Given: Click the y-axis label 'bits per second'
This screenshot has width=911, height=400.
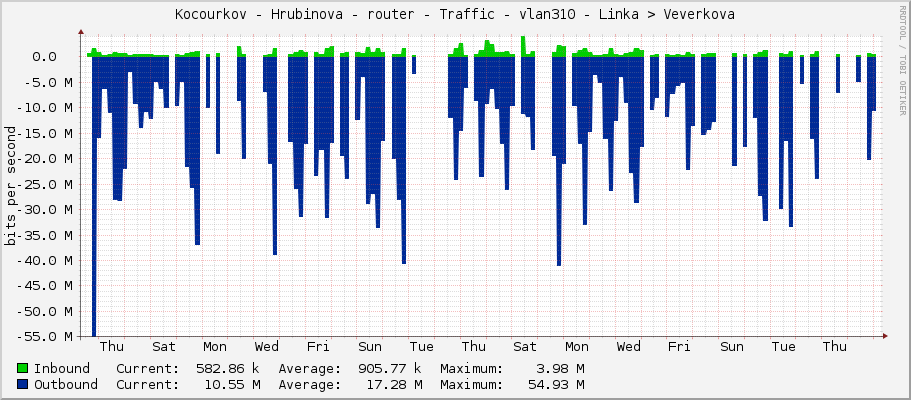Looking at the screenshot, I should (x=10, y=186).
